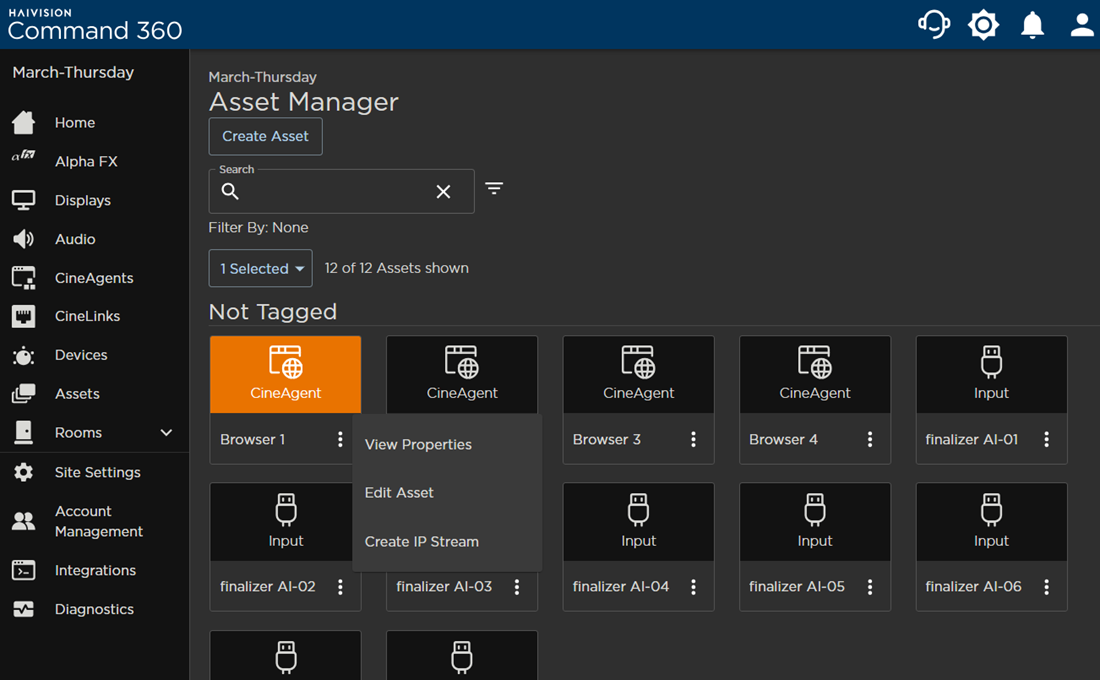The height and width of the screenshot is (680, 1100).
Task: Open the finalizer AI-06 three-dot menu
Action: (x=1046, y=587)
